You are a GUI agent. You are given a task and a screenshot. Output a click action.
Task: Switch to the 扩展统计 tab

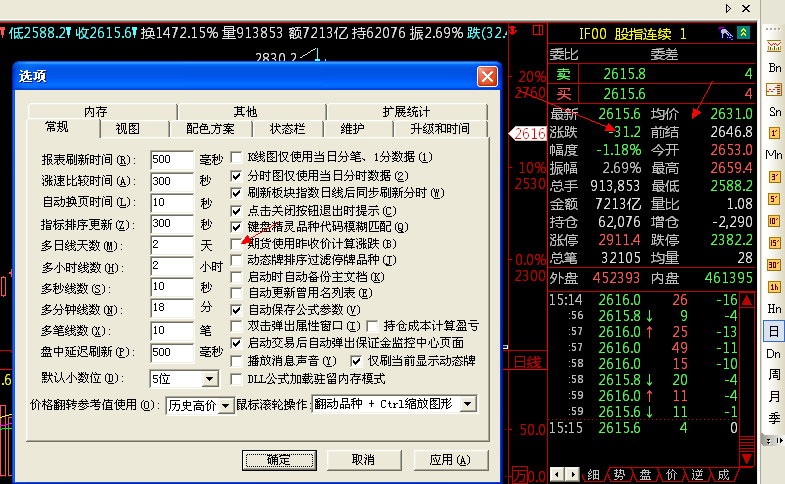406,111
